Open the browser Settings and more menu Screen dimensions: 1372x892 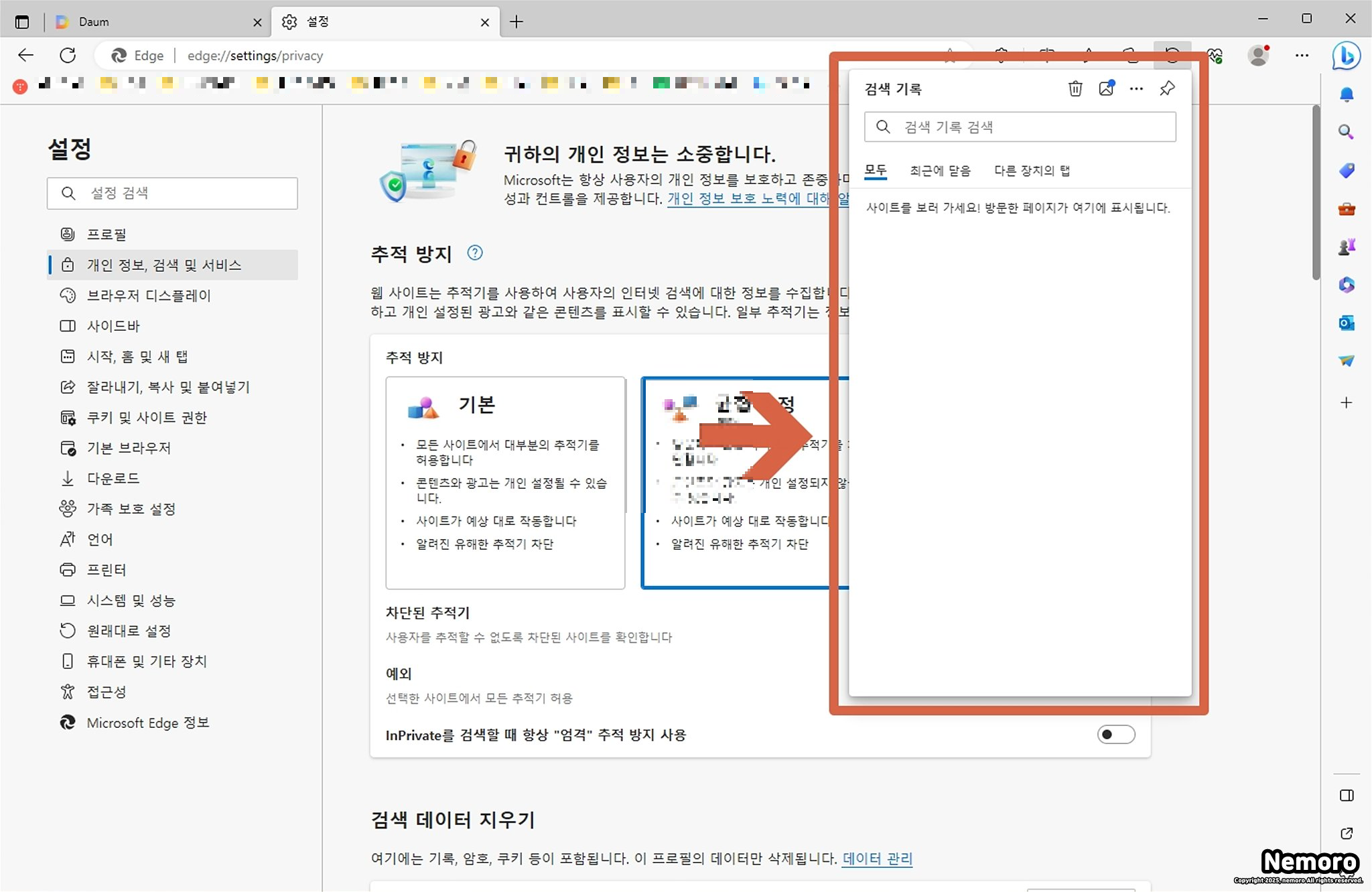tap(1302, 56)
